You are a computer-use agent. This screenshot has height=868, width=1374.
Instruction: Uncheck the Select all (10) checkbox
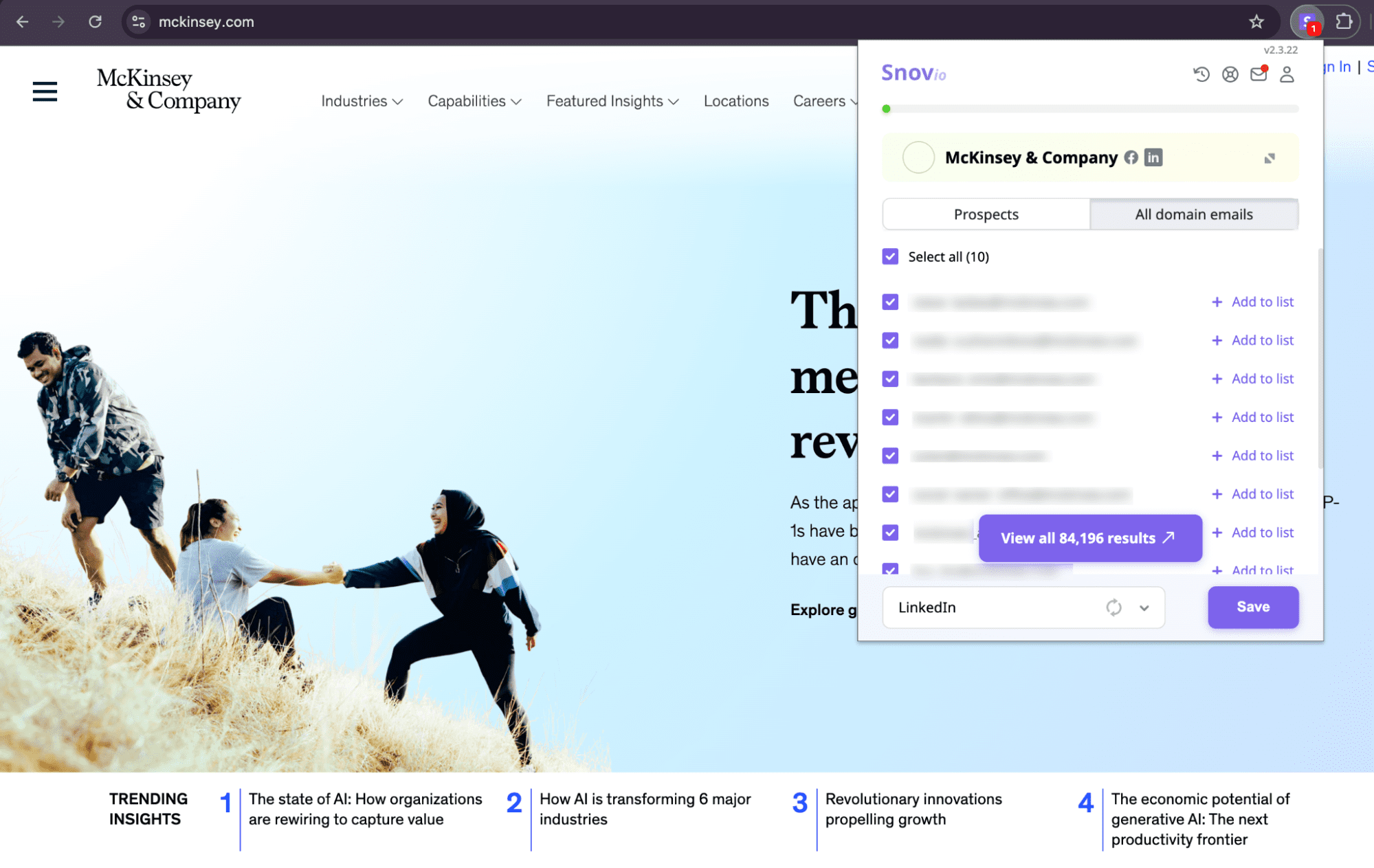tap(890, 256)
